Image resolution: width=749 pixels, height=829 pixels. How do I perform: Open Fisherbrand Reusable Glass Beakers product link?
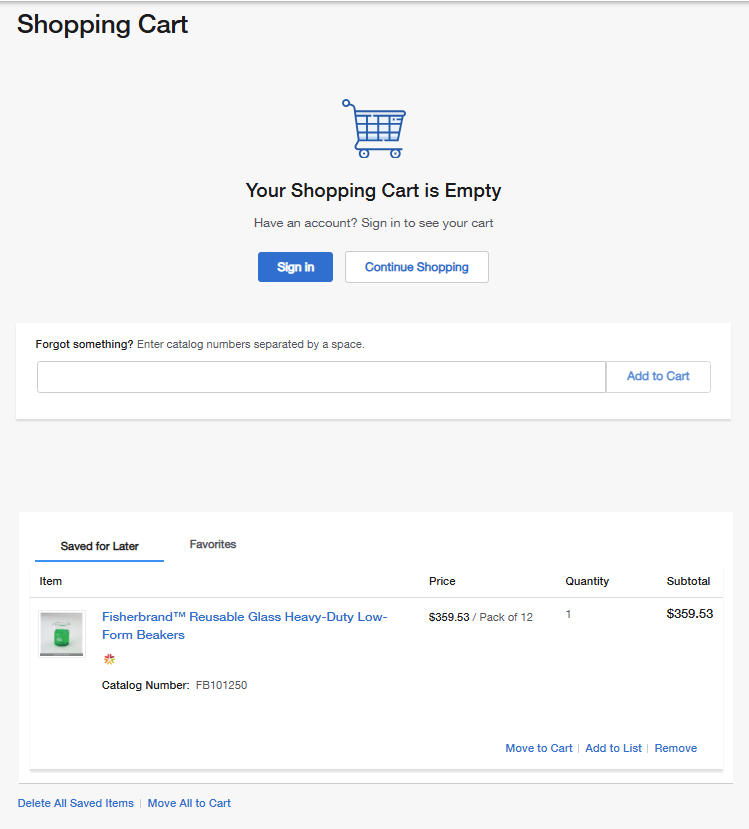tap(244, 625)
